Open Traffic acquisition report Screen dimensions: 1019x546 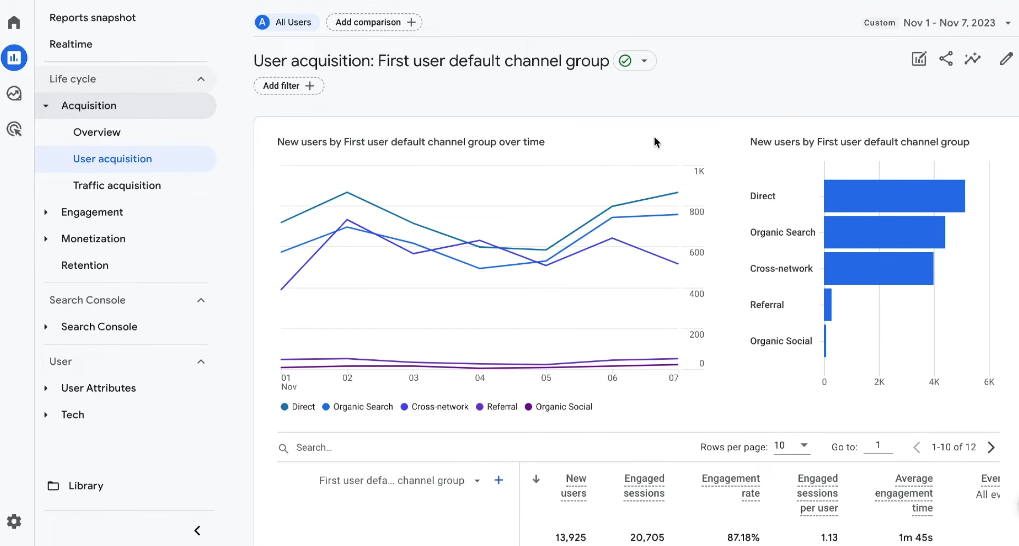[x=117, y=185]
